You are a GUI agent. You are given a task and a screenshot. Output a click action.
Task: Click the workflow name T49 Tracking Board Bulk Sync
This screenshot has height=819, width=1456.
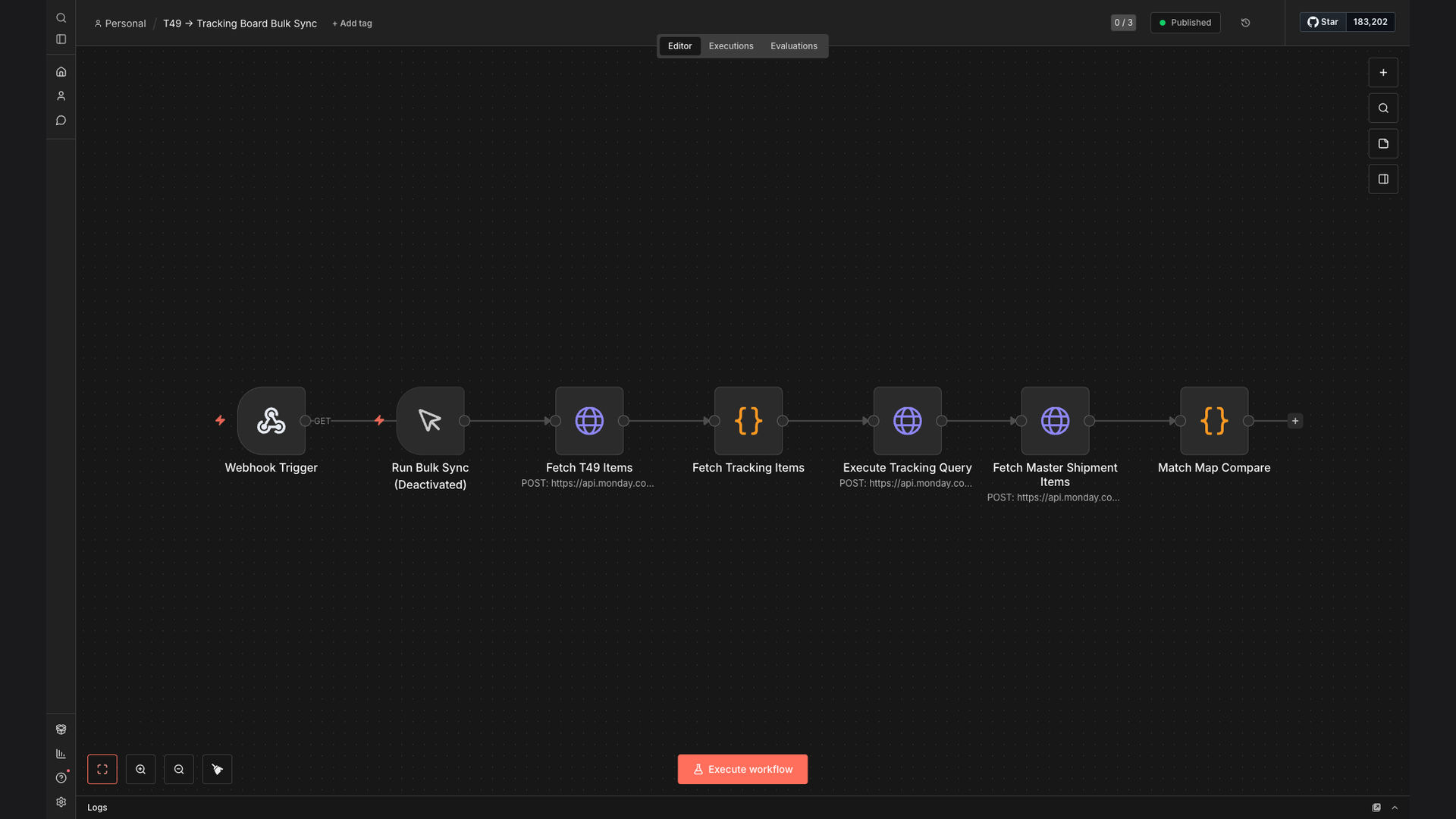pos(240,24)
